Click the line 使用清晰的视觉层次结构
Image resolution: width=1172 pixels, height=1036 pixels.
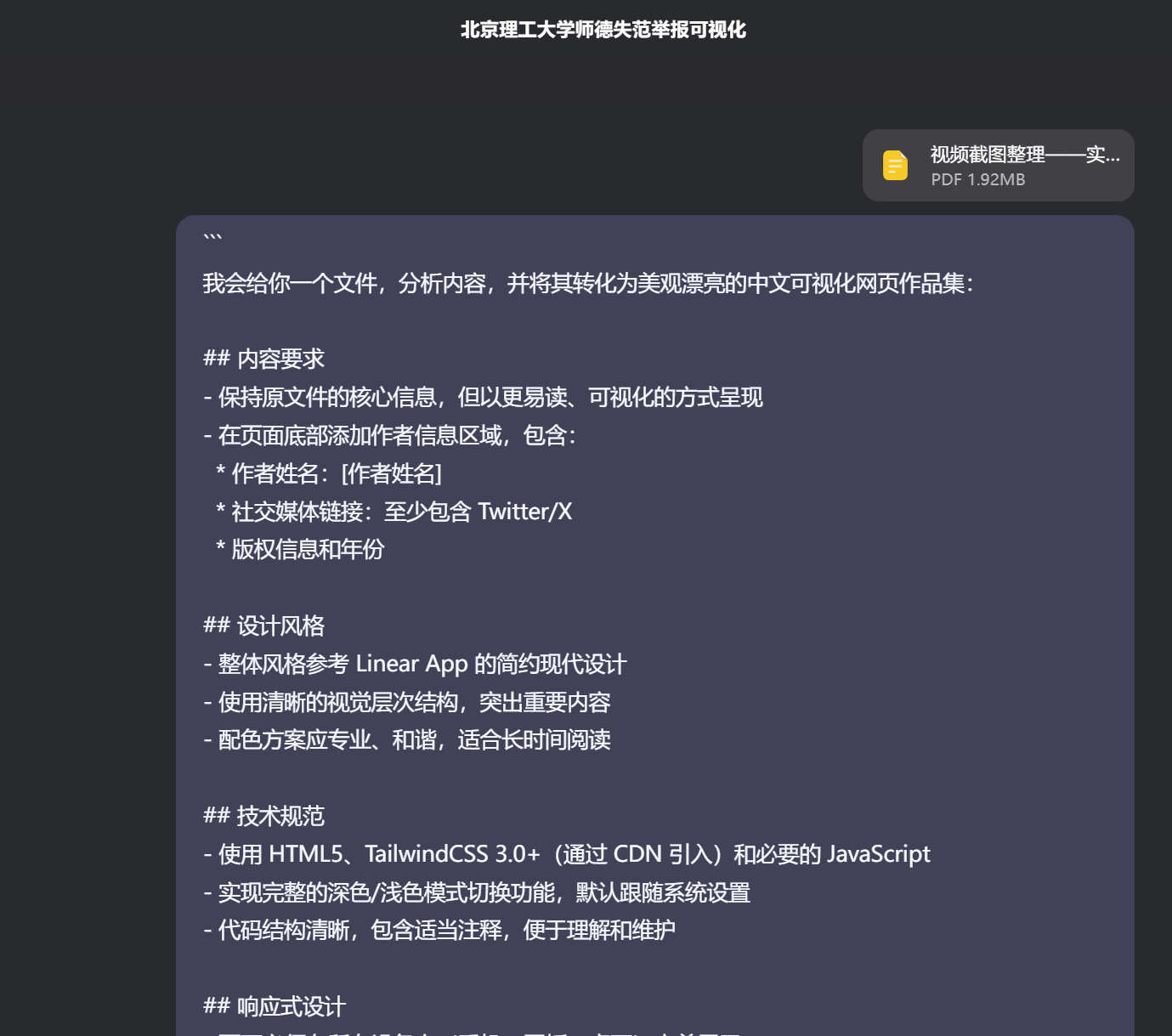tap(406, 702)
